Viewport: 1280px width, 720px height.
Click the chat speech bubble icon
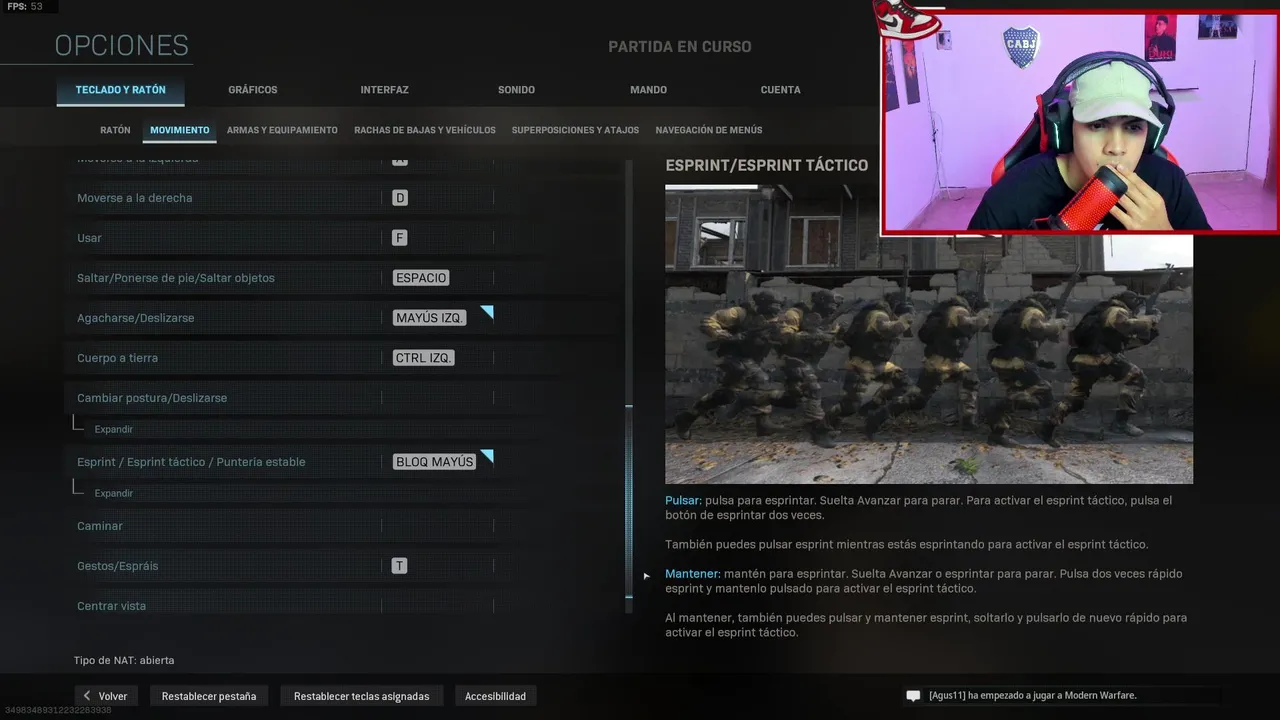click(x=913, y=696)
